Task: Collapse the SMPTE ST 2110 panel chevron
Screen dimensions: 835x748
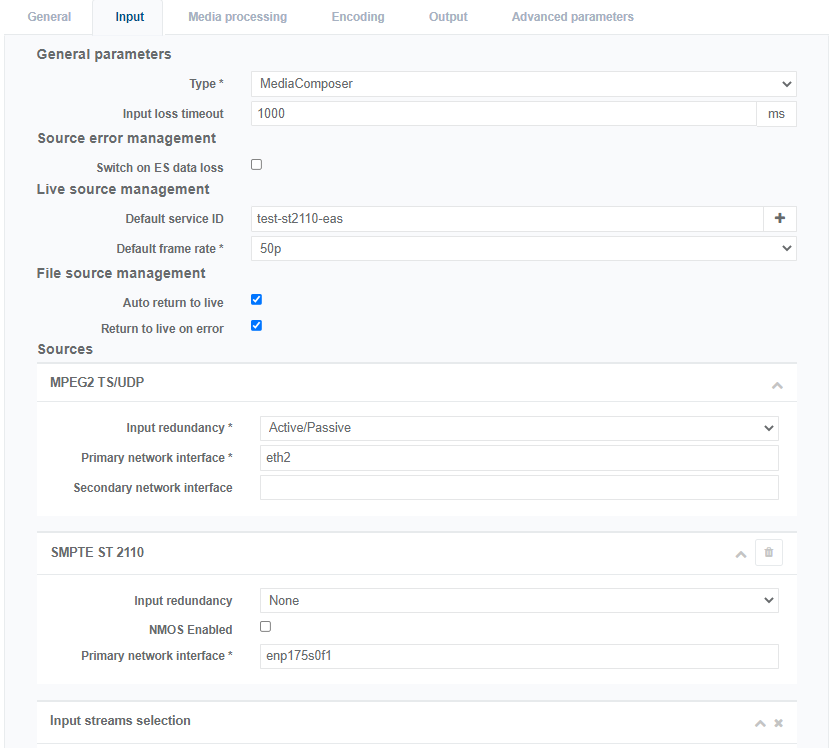Action: (741, 554)
